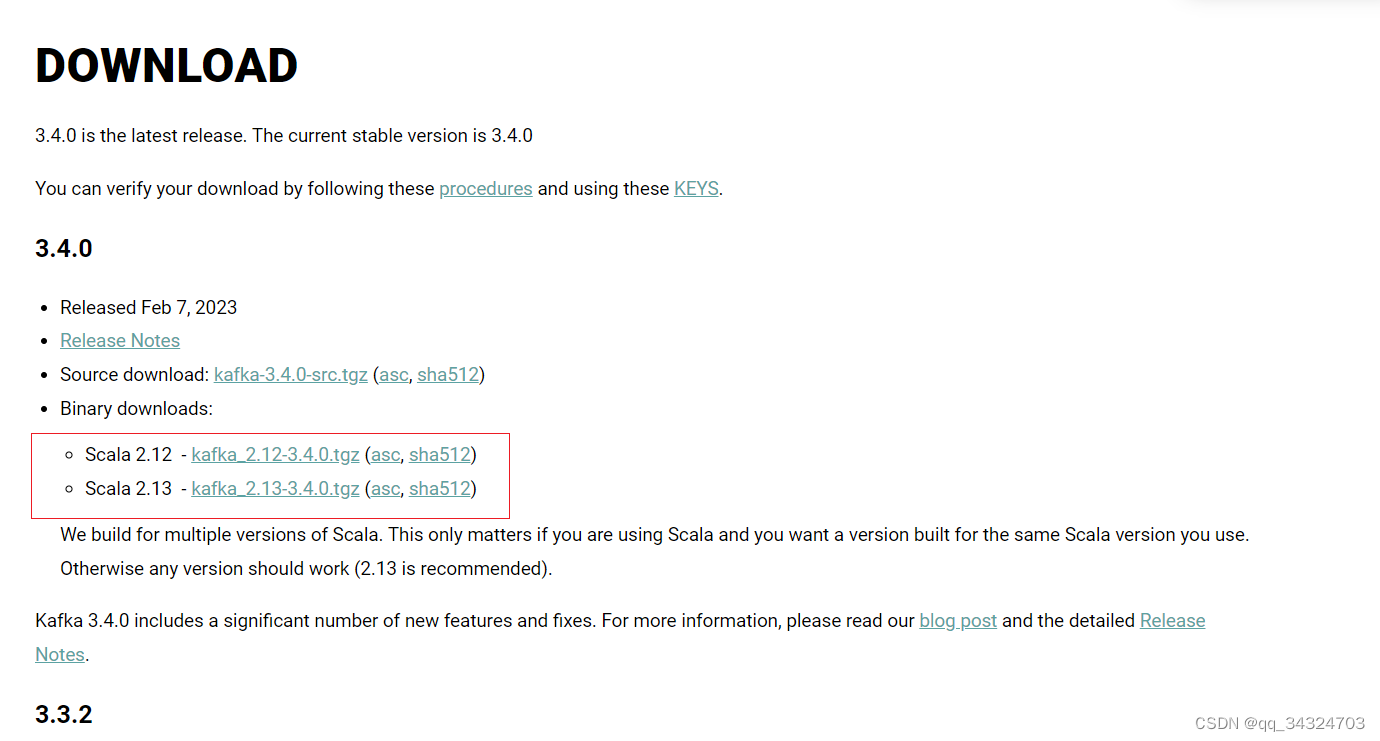1380x741 pixels.
Task: Click the 3.3.2 section heading
Action: pyautogui.click(x=63, y=714)
